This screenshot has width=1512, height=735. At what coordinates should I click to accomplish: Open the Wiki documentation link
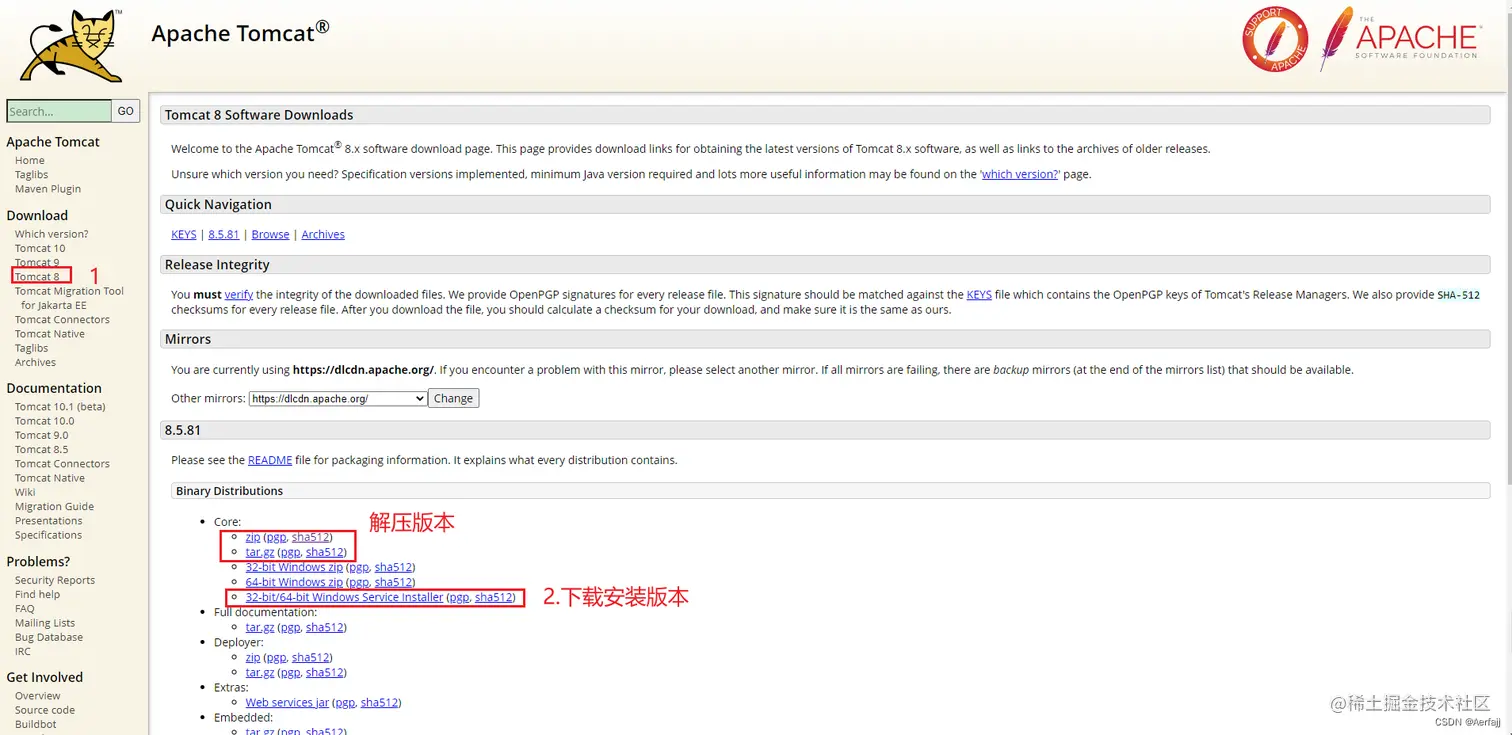click(25, 492)
